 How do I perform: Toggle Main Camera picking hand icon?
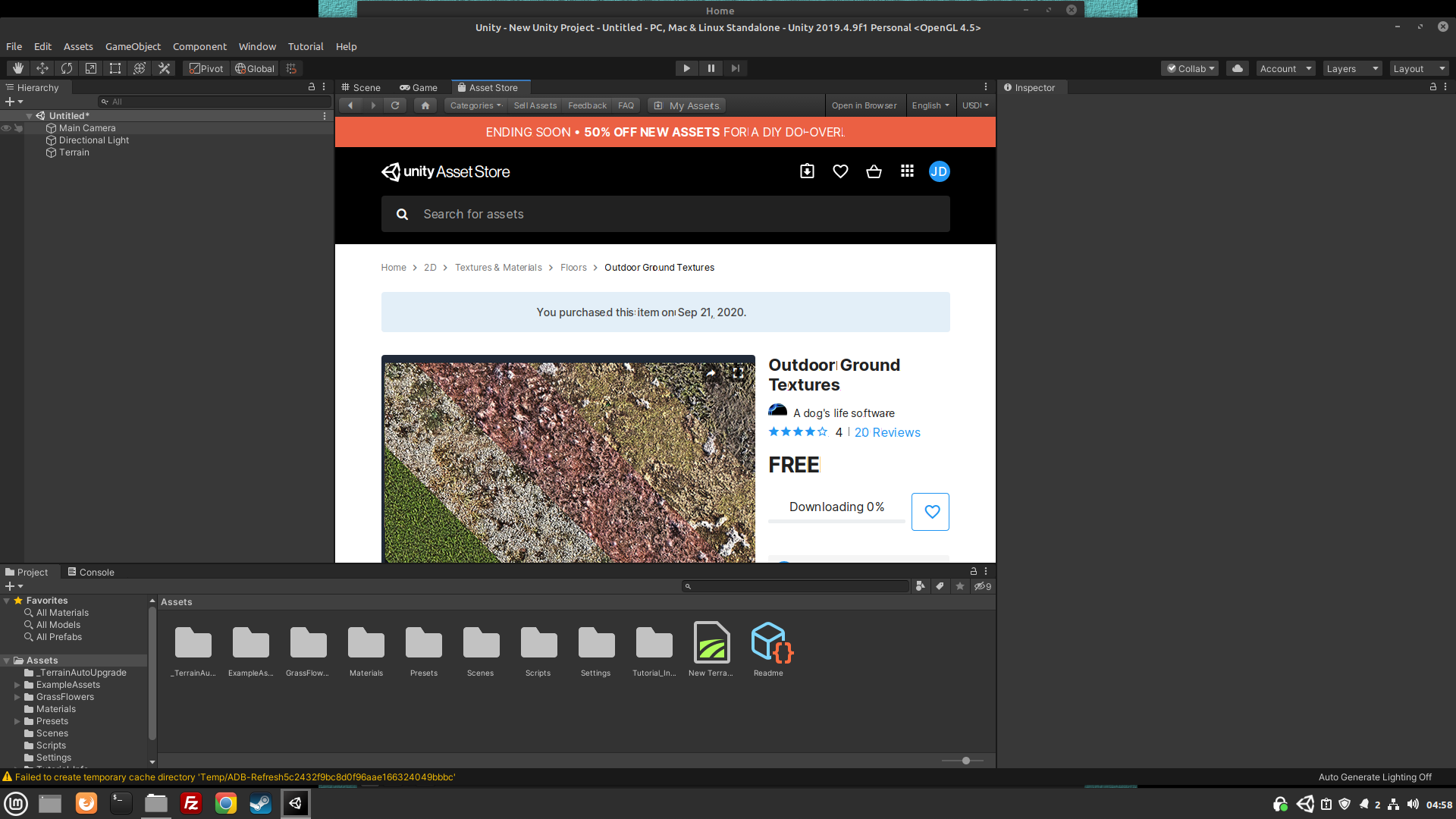pyautogui.click(x=18, y=128)
